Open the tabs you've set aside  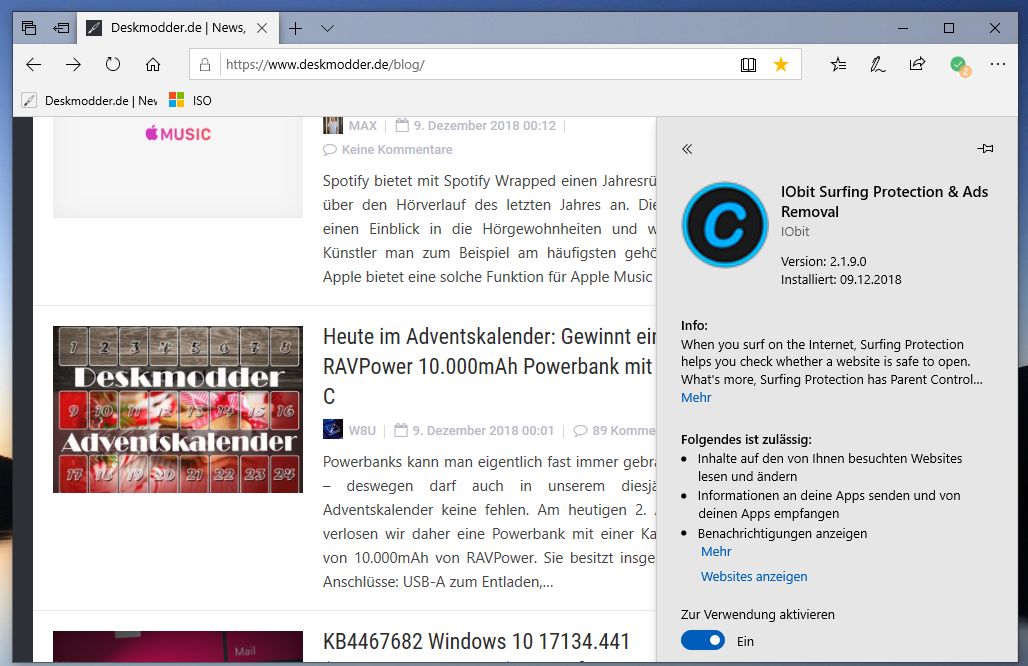29,28
